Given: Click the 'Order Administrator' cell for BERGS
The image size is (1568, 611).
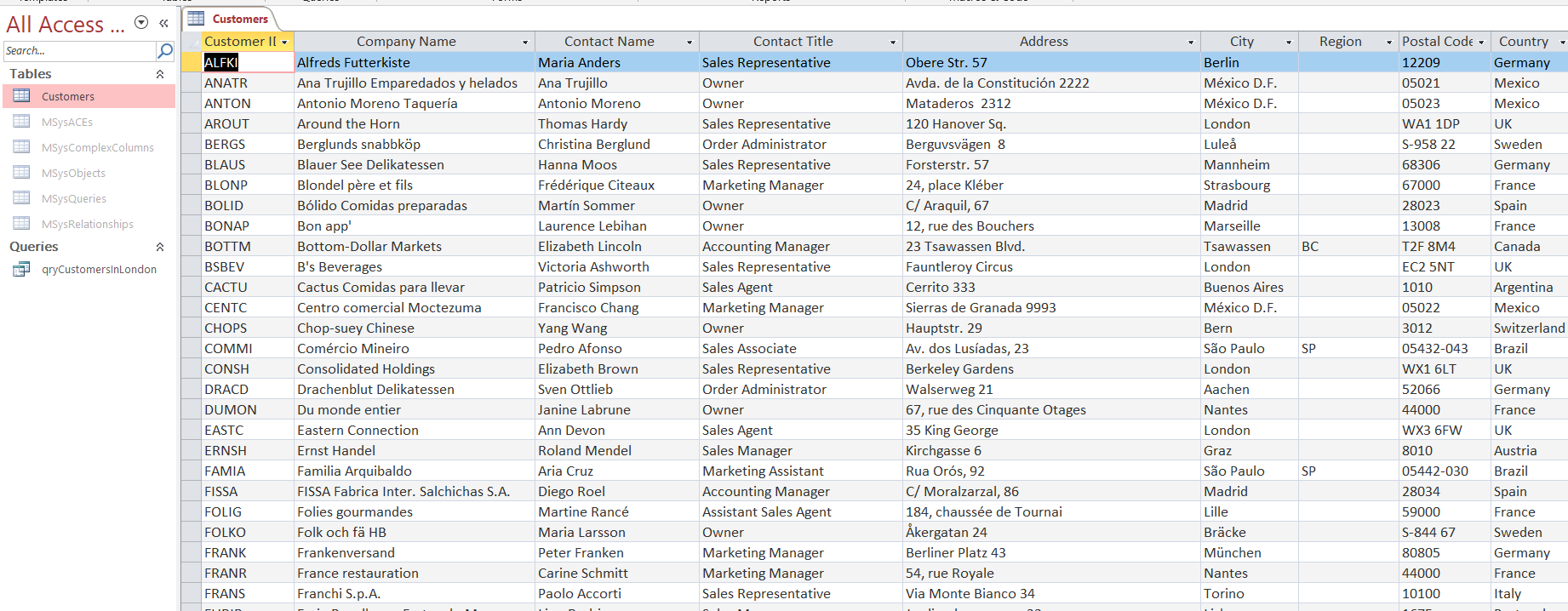Looking at the screenshot, I should pyautogui.click(x=801, y=144).
